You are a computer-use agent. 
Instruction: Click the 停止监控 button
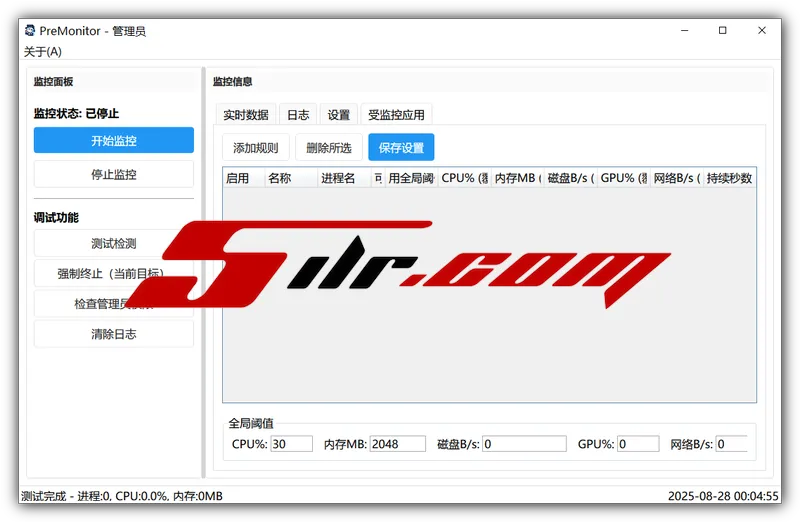(114, 175)
